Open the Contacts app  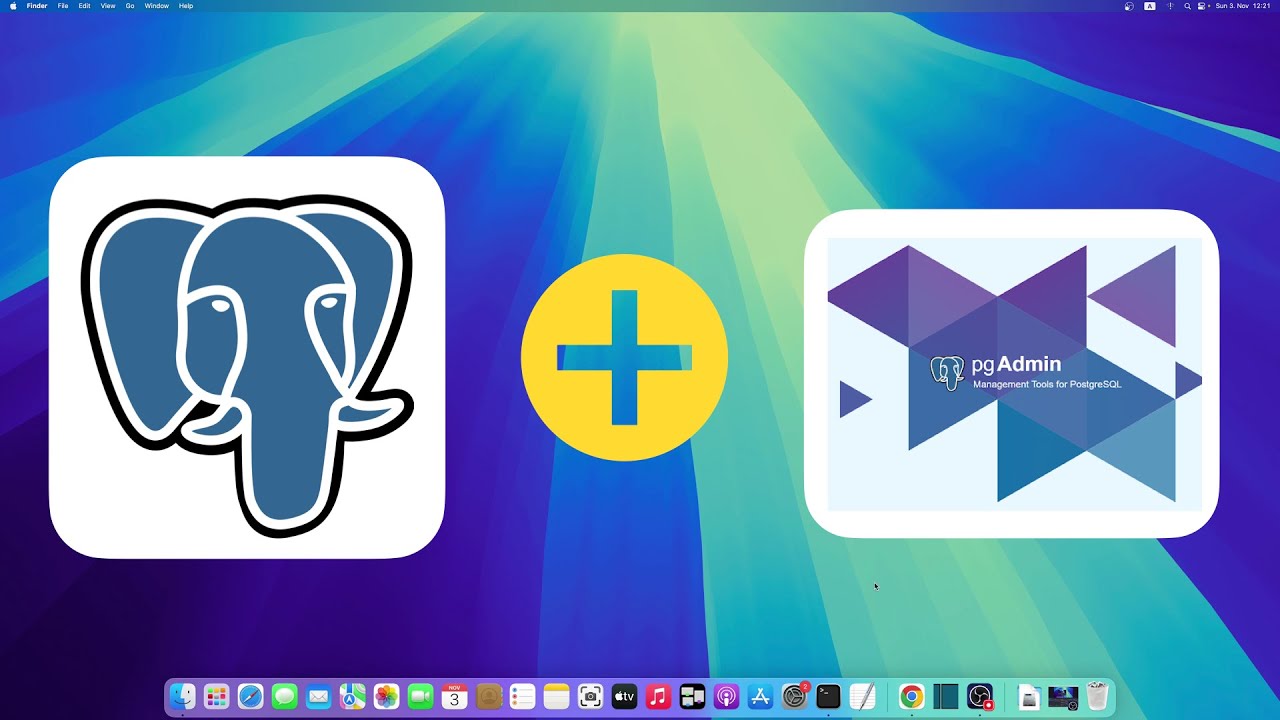(488, 697)
